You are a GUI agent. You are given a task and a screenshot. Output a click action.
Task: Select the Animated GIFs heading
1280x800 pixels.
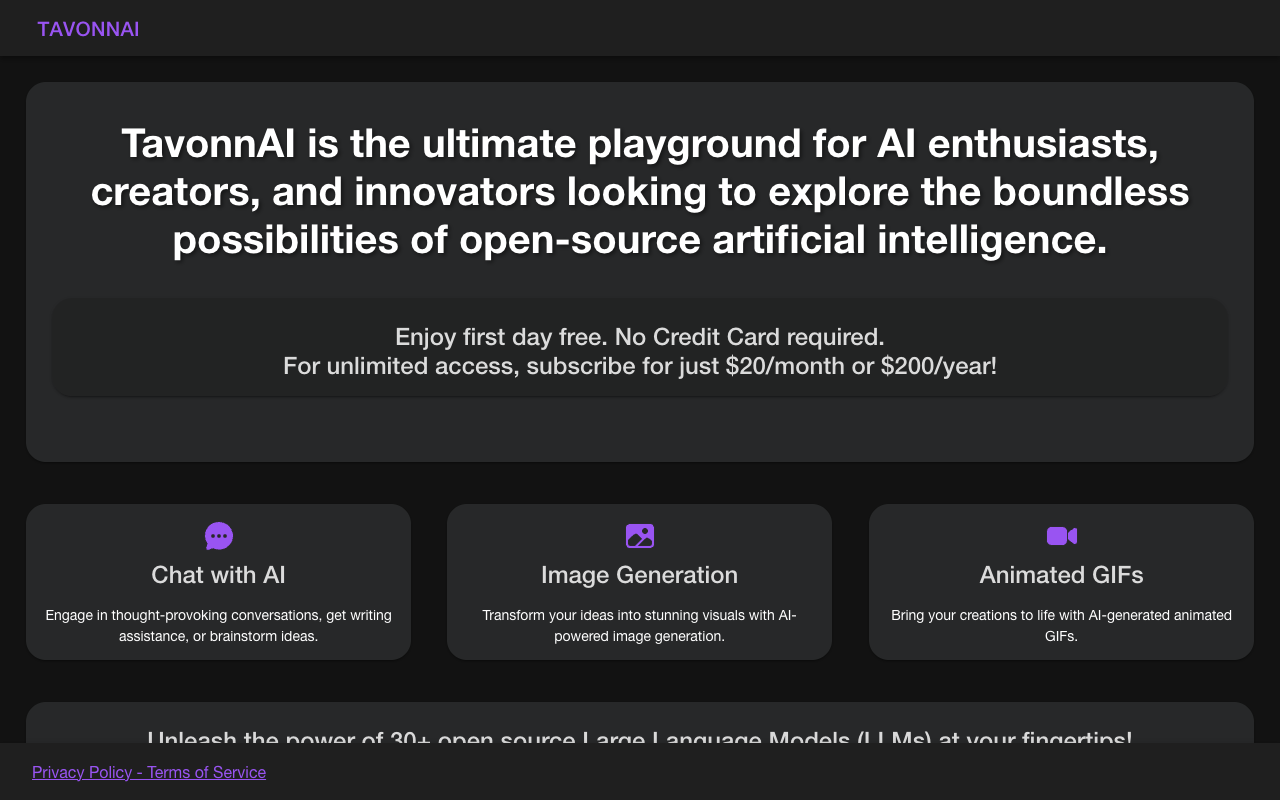click(1062, 575)
